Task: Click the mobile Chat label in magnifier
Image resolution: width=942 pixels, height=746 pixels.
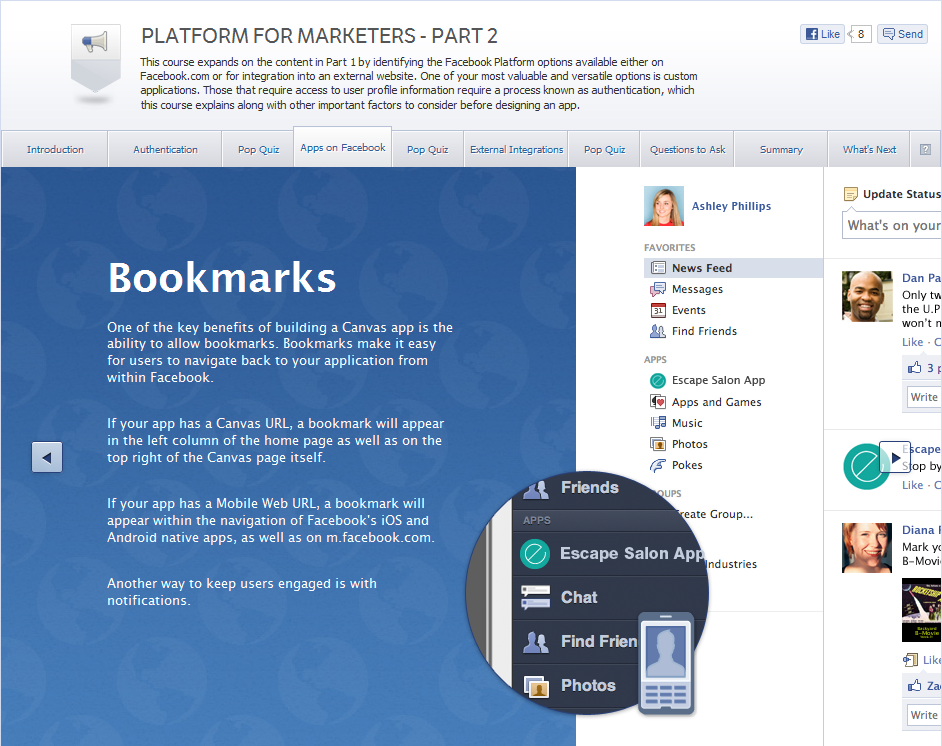Action: tap(579, 598)
